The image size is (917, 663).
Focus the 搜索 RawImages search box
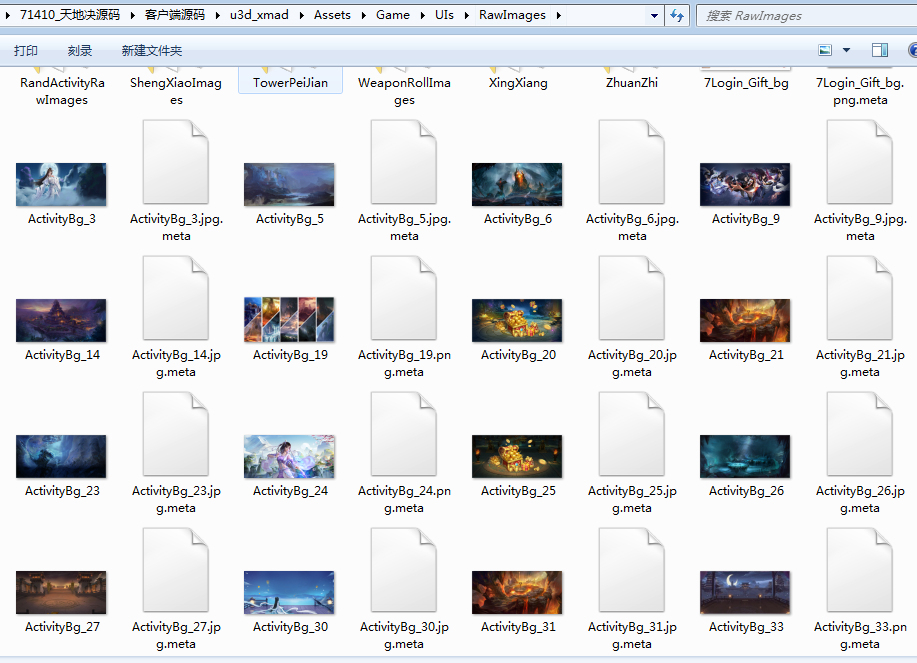[x=807, y=16]
